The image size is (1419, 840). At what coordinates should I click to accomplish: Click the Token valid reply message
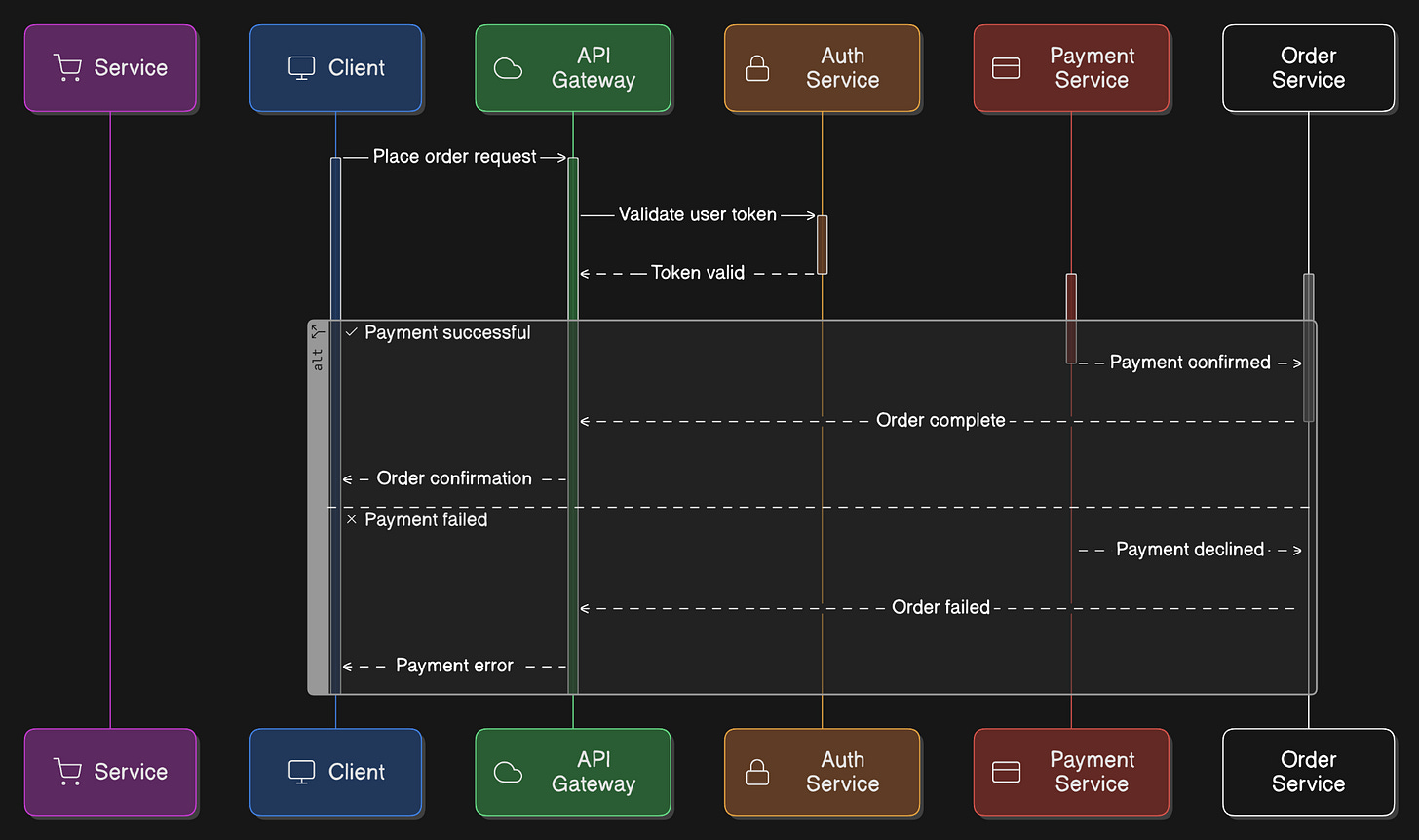pyautogui.click(x=698, y=273)
